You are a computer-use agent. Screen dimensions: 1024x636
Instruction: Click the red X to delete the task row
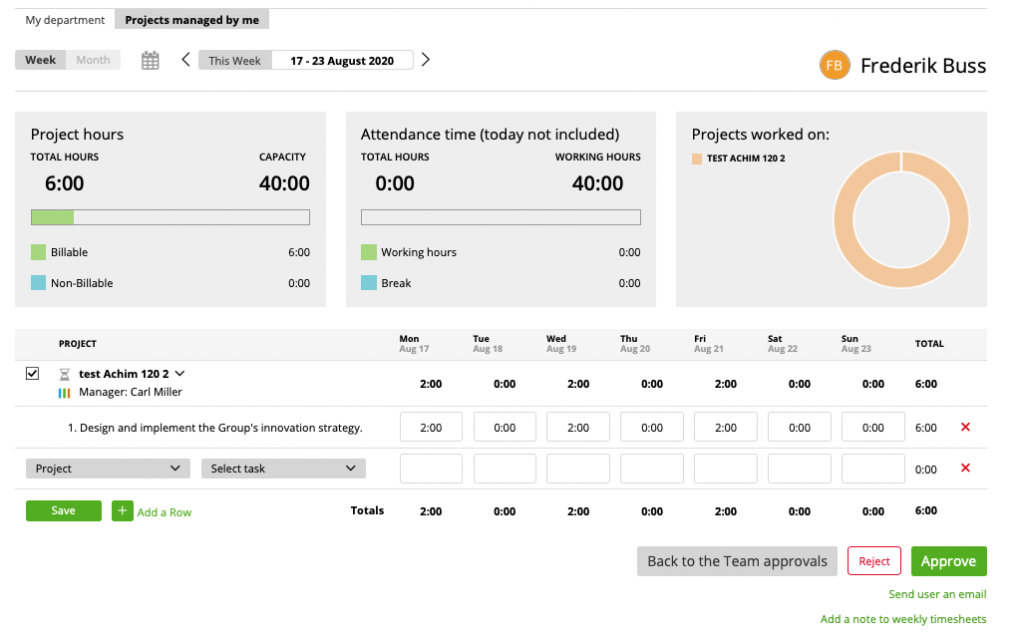click(965, 427)
